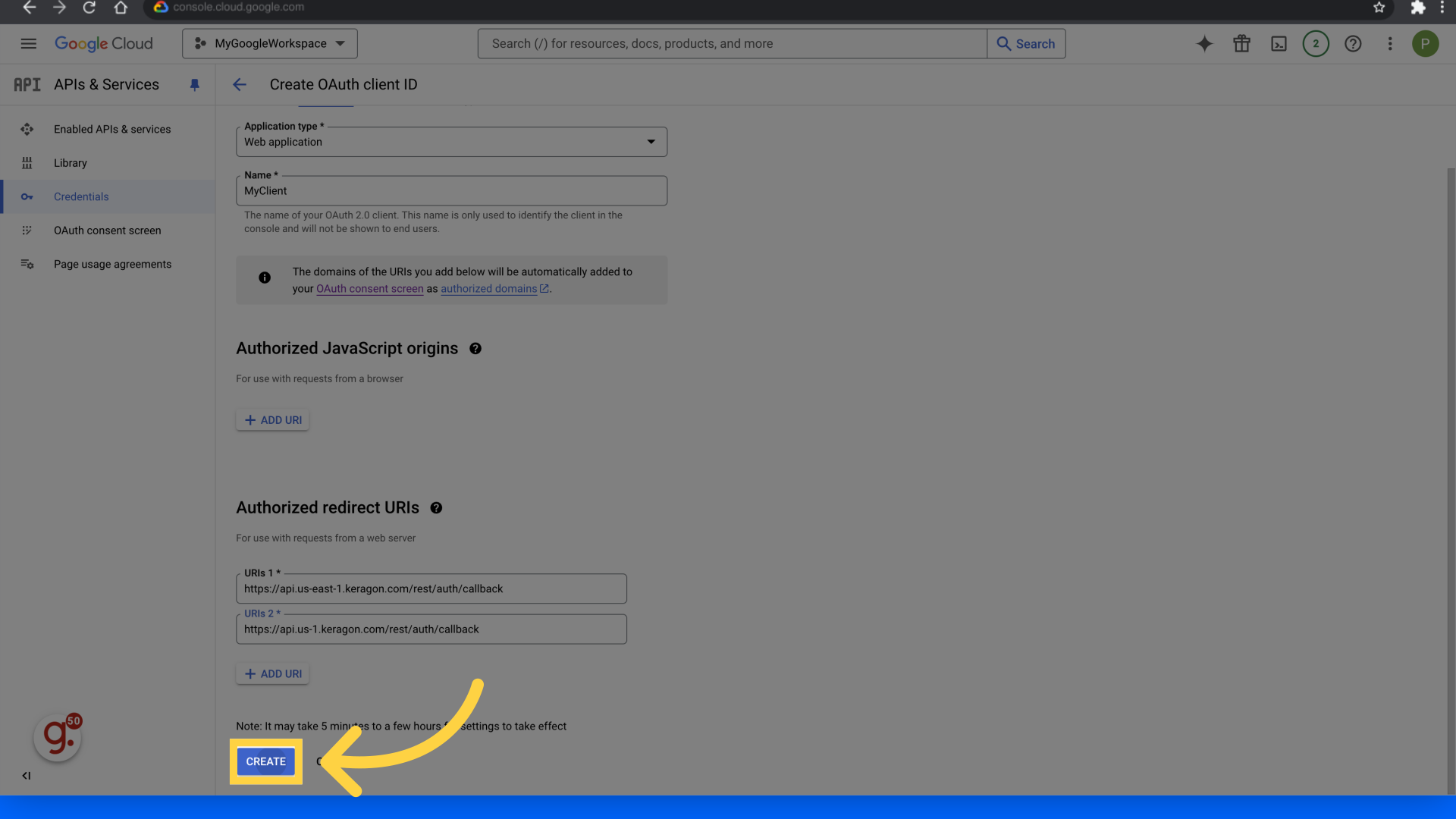Image resolution: width=1456 pixels, height=819 pixels.
Task: Bookmark the page with the star icon
Action: click(x=1379, y=8)
